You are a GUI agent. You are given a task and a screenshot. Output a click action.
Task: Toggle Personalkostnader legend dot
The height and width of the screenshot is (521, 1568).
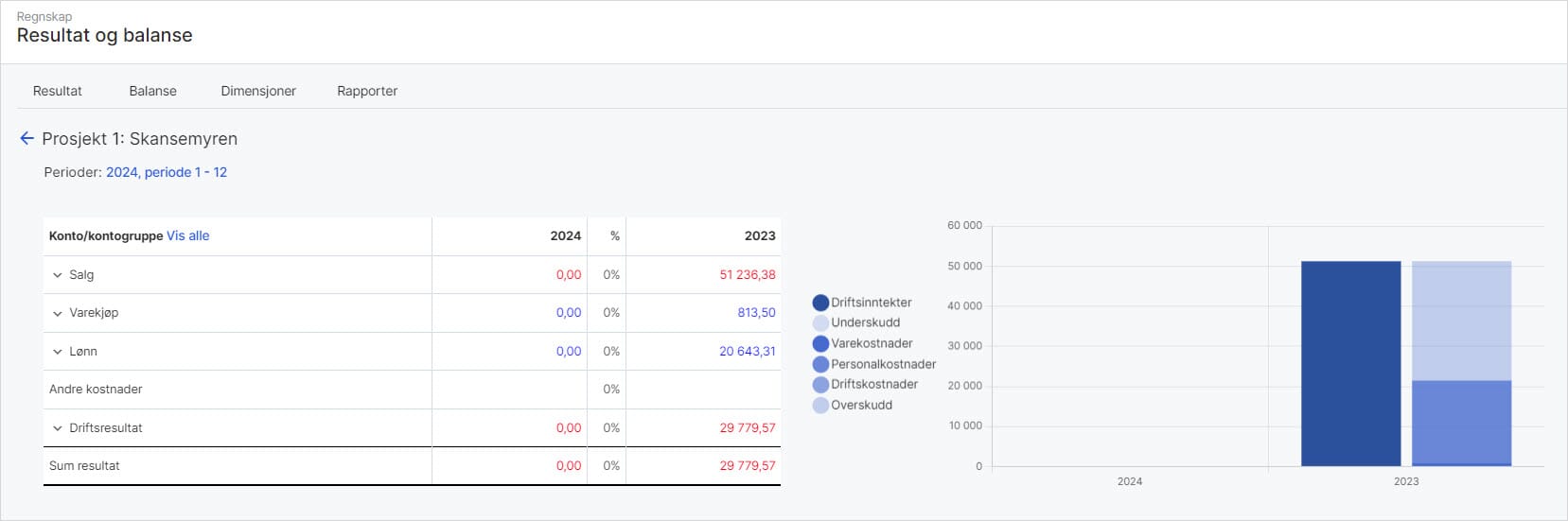tap(820, 364)
